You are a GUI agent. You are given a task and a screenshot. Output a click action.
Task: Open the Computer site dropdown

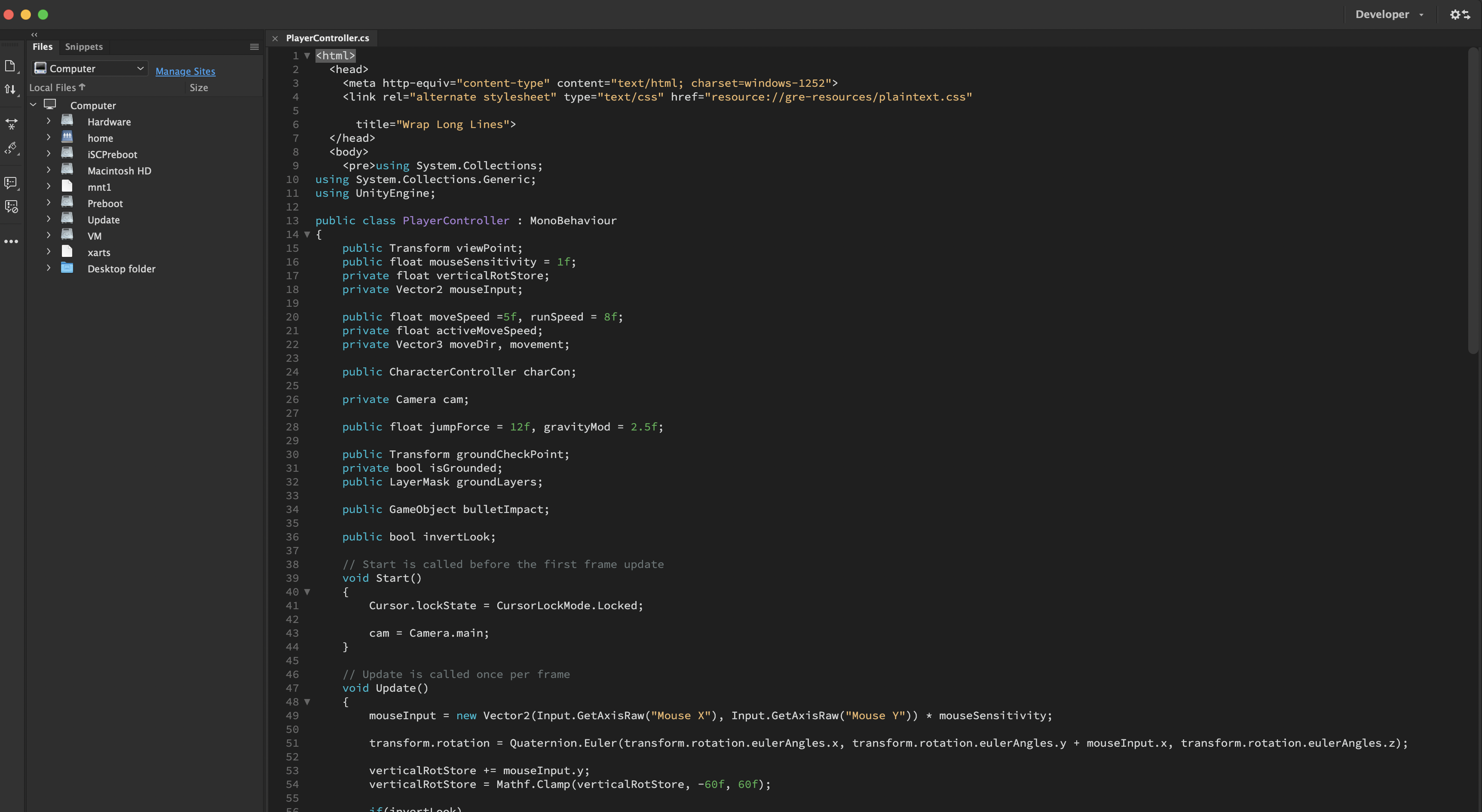pos(89,68)
